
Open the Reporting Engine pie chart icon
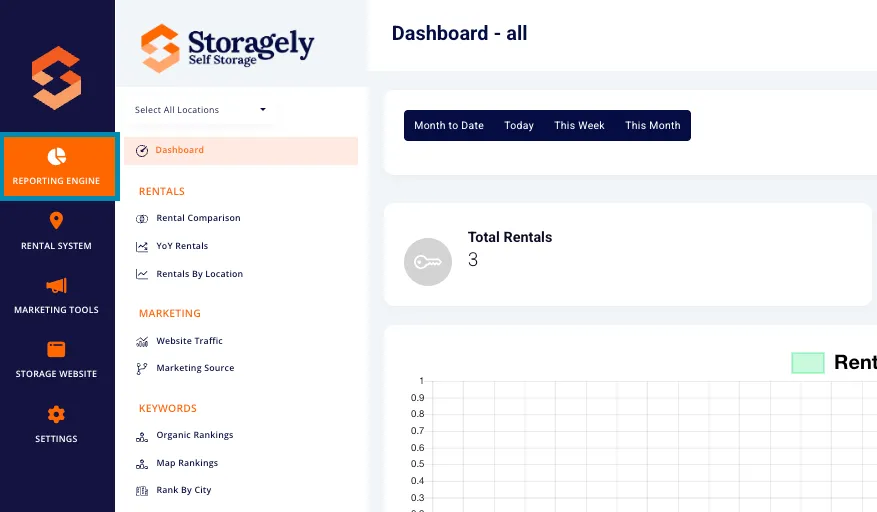56,157
